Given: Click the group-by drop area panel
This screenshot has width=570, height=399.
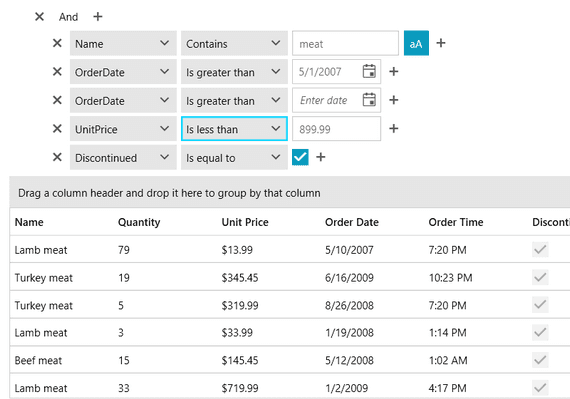Looking at the screenshot, I should coord(290,193).
